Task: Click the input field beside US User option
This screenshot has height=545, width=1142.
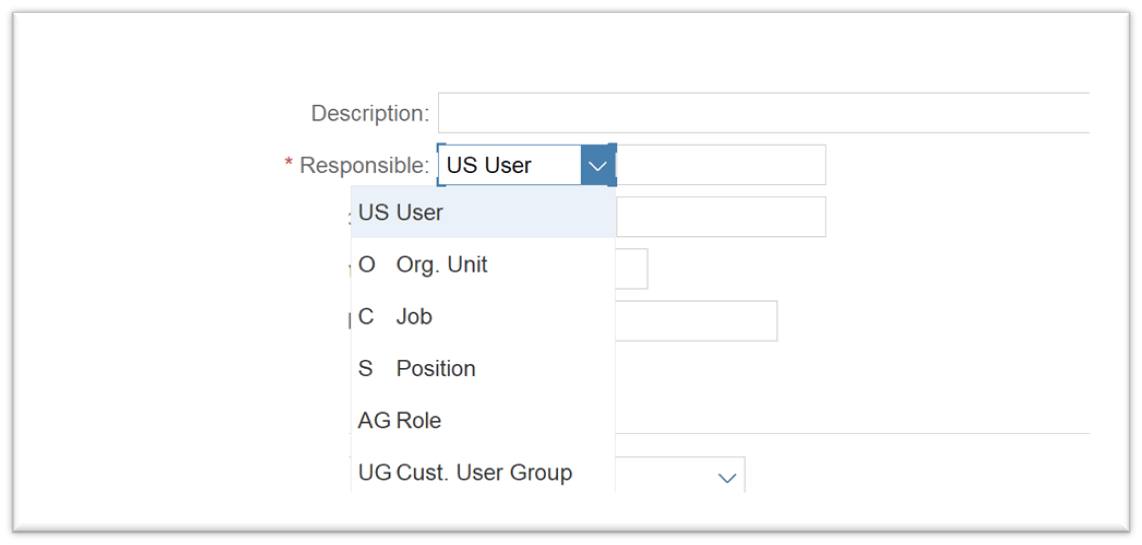Action: click(720, 217)
